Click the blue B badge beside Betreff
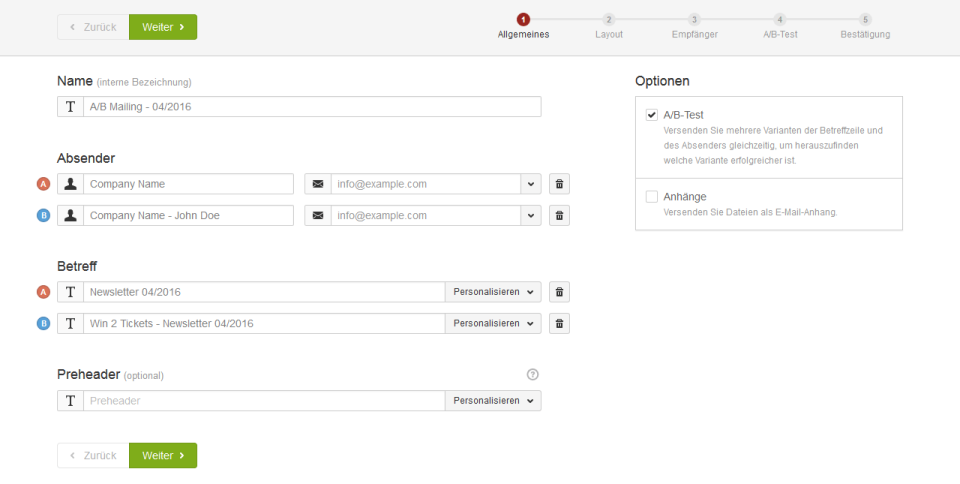This screenshot has height=484, width=960. click(x=43, y=323)
